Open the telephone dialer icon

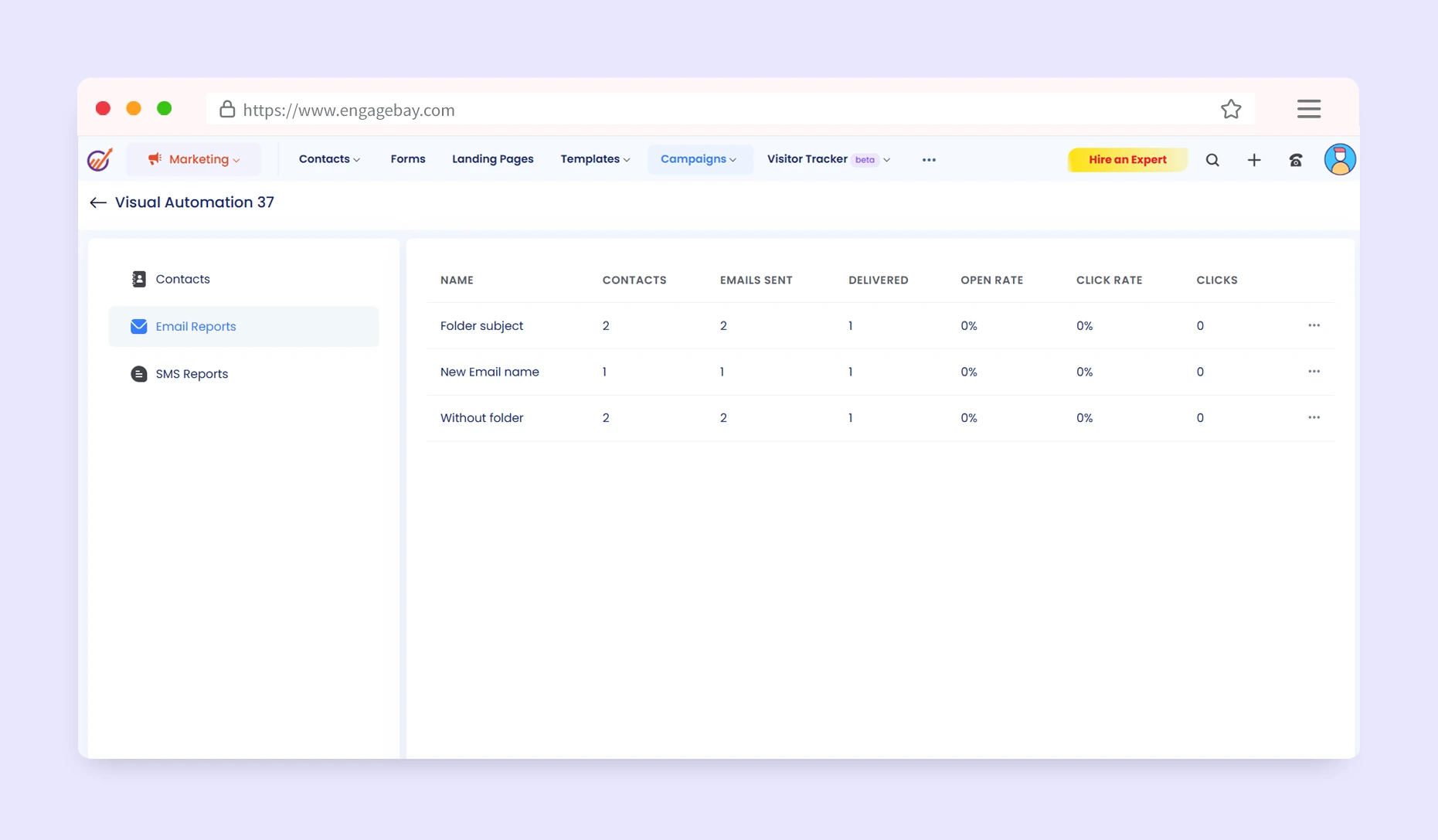1296,160
